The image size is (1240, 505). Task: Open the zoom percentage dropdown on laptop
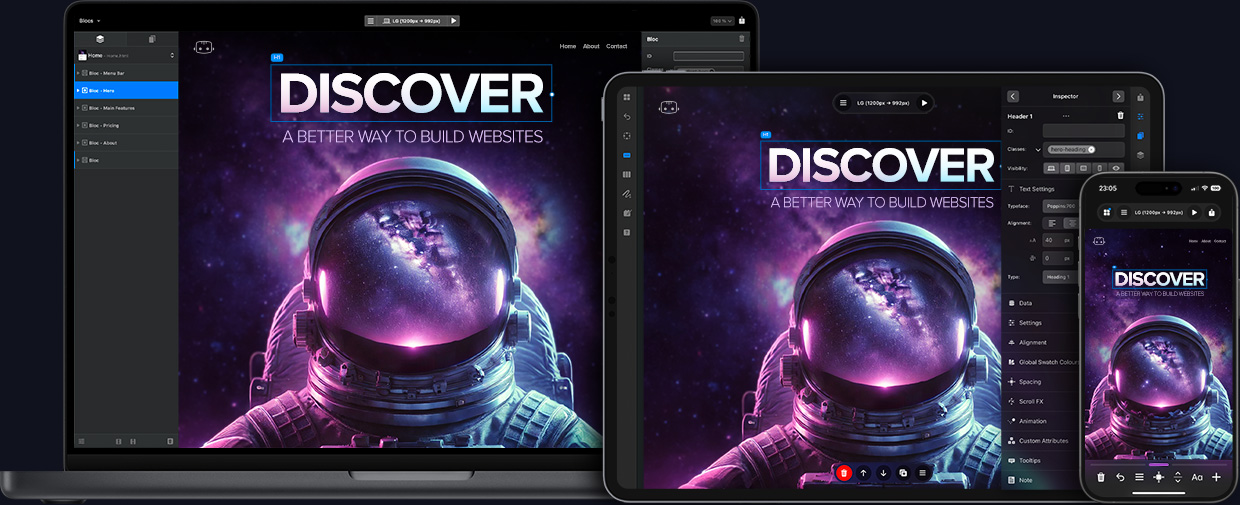[x=722, y=20]
